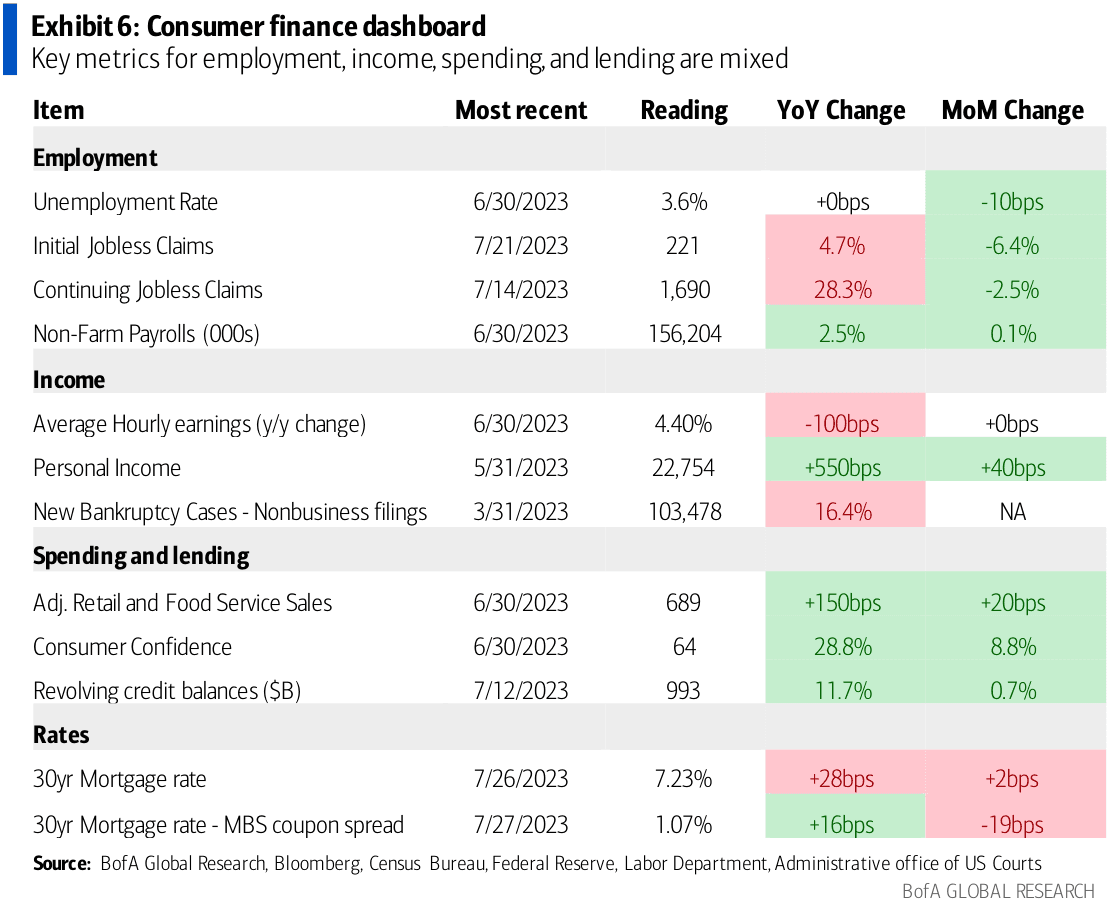1114x904 pixels.
Task: Click the 30yr Mortgage rate reading 7.23%
Action: [x=684, y=780]
